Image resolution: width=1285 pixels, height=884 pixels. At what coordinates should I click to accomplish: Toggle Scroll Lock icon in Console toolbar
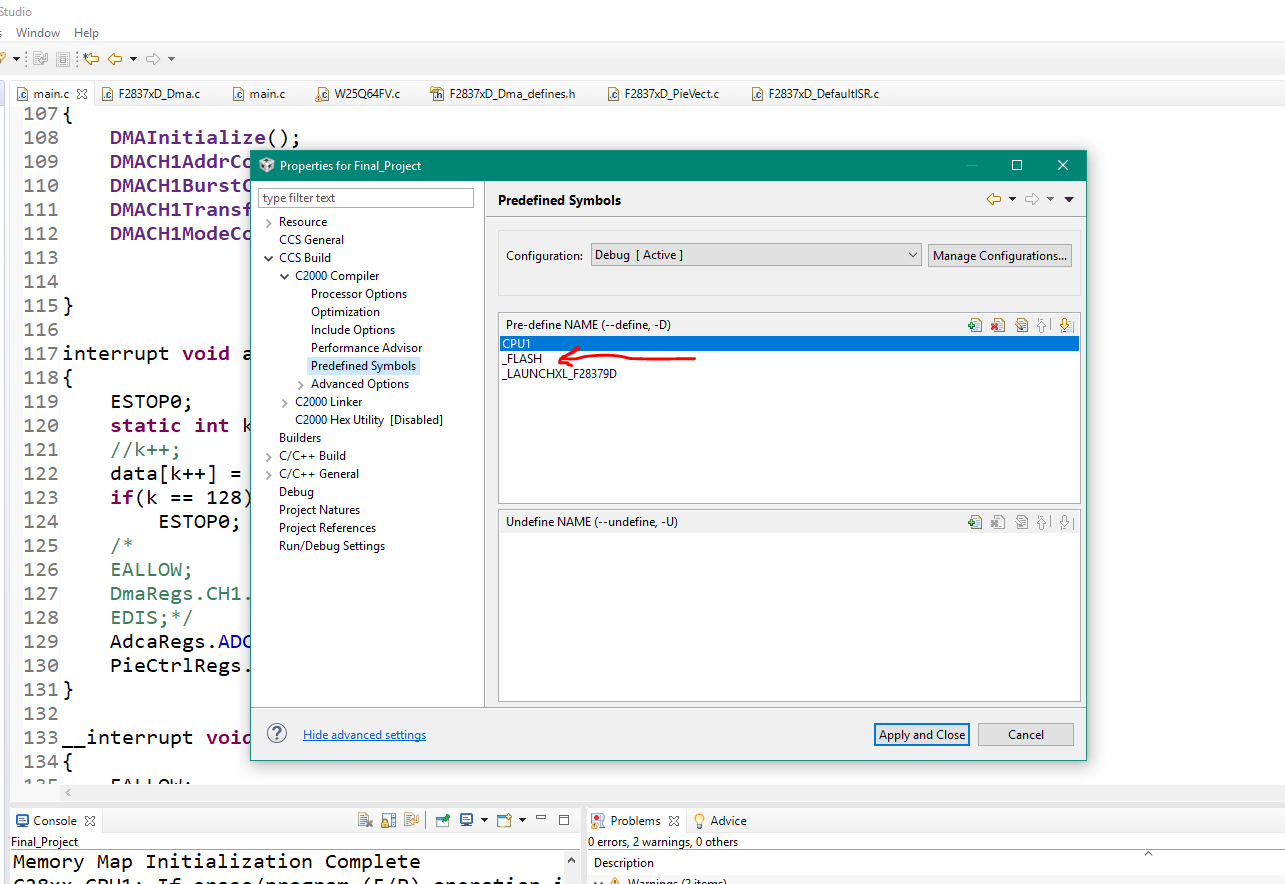388,820
